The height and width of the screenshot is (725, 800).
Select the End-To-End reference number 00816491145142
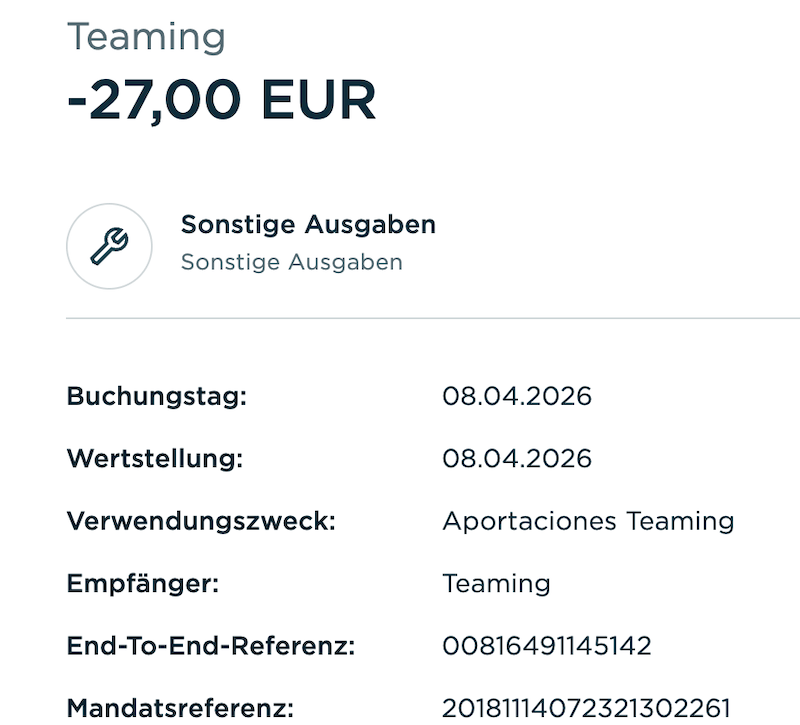(x=546, y=646)
